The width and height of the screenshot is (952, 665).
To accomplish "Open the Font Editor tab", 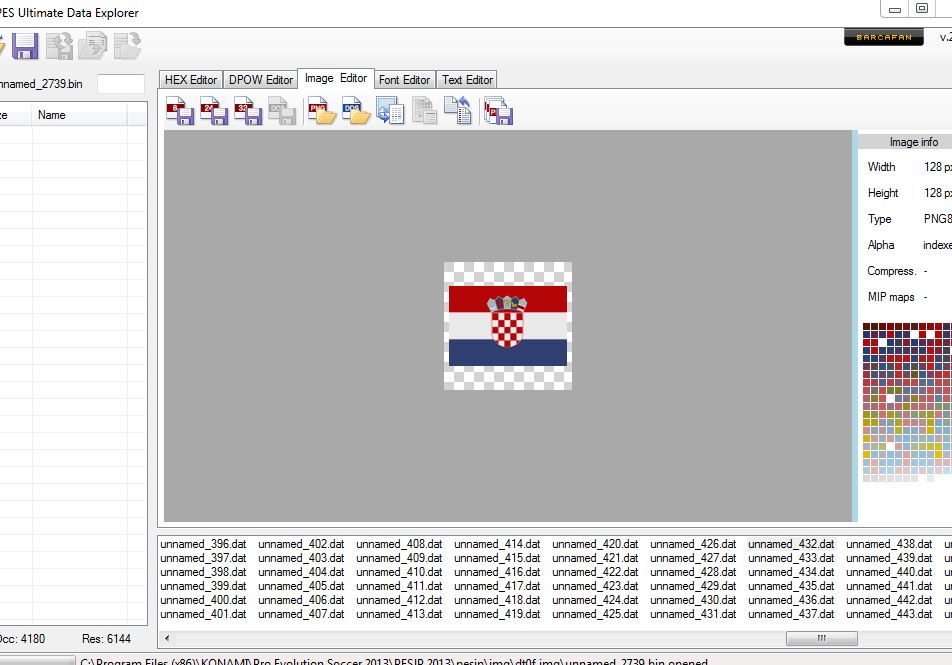I will (404, 80).
